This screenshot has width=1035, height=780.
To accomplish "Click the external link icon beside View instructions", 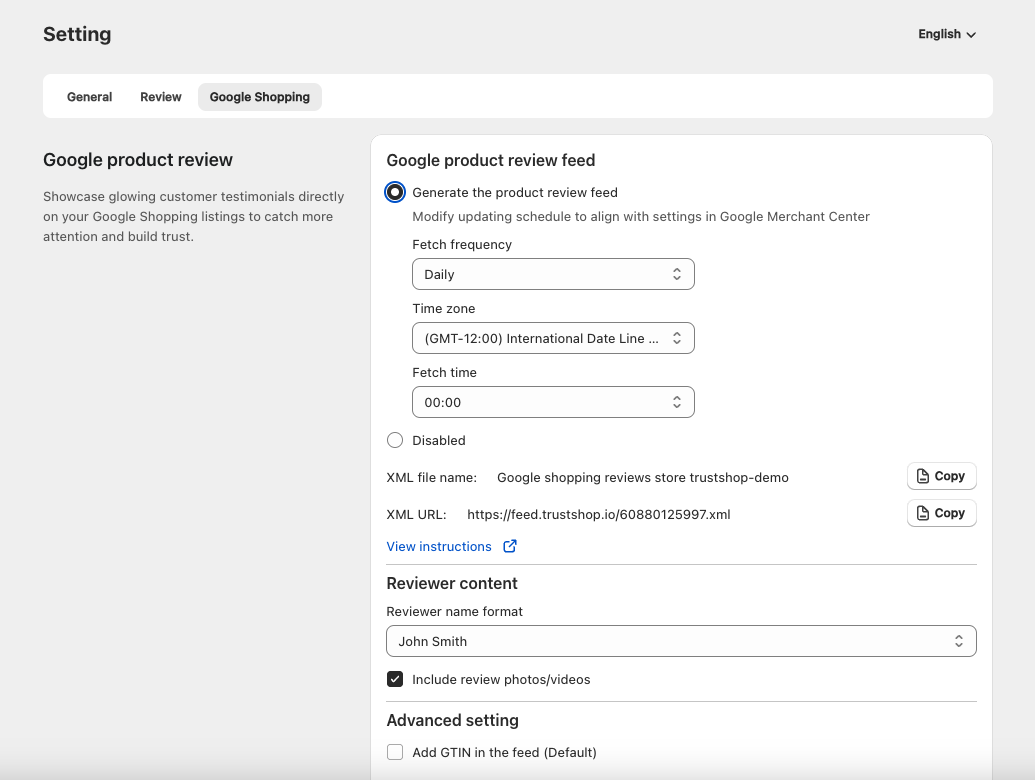I will tap(510, 546).
